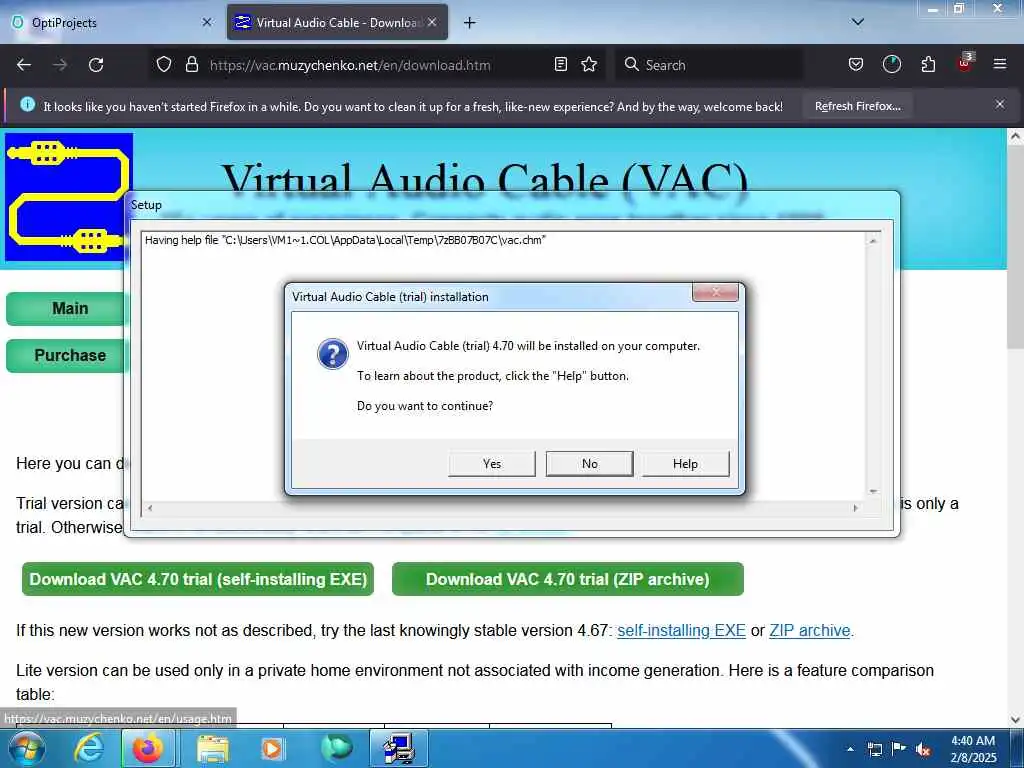Open the Main page menu button

click(x=66, y=308)
